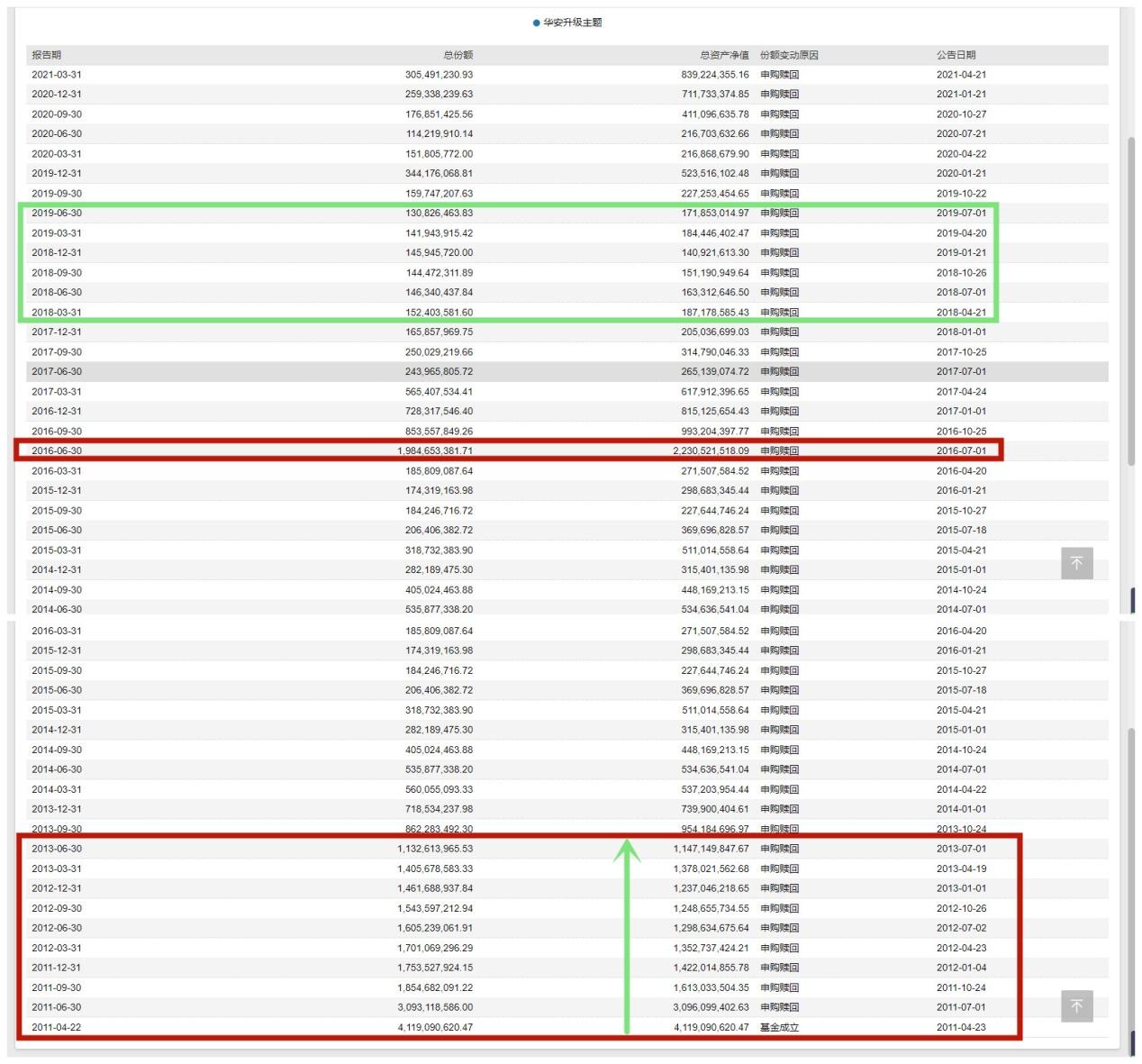Select net asset value 314,790,046.33
Screen dimensions: 1142x1064
[x=715, y=352]
